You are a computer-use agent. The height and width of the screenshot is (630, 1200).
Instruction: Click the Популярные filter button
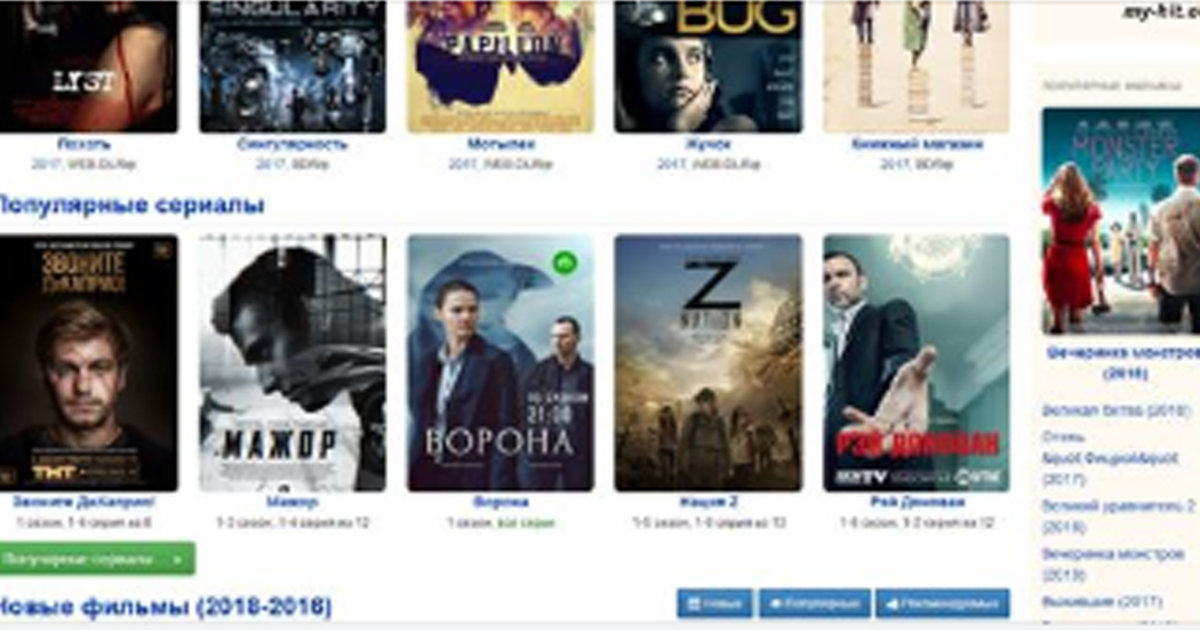pyautogui.click(x=815, y=604)
